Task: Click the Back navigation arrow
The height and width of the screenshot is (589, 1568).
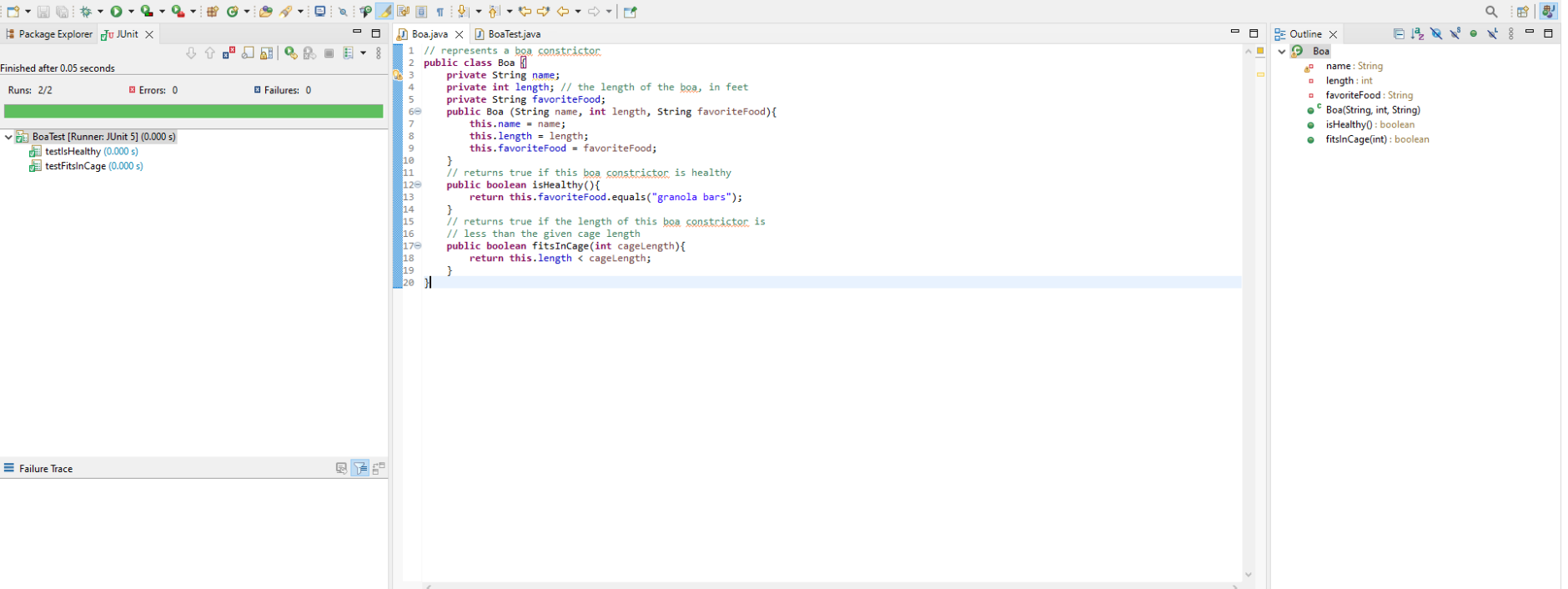Action: pos(563,12)
